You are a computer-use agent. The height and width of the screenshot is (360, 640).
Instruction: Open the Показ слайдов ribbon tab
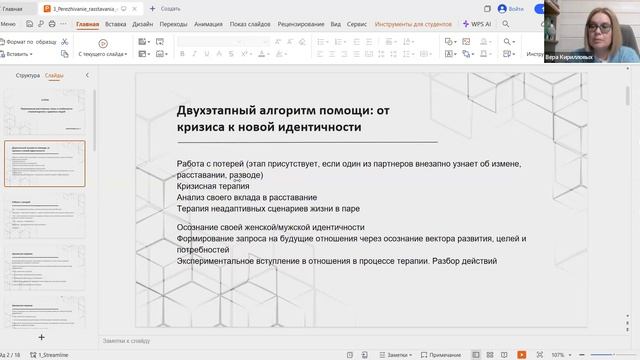pyautogui.click(x=250, y=24)
